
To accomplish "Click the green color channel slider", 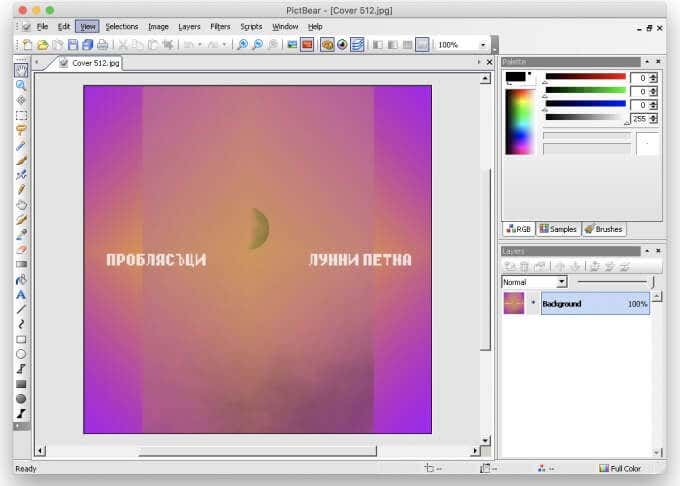I will [585, 90].
